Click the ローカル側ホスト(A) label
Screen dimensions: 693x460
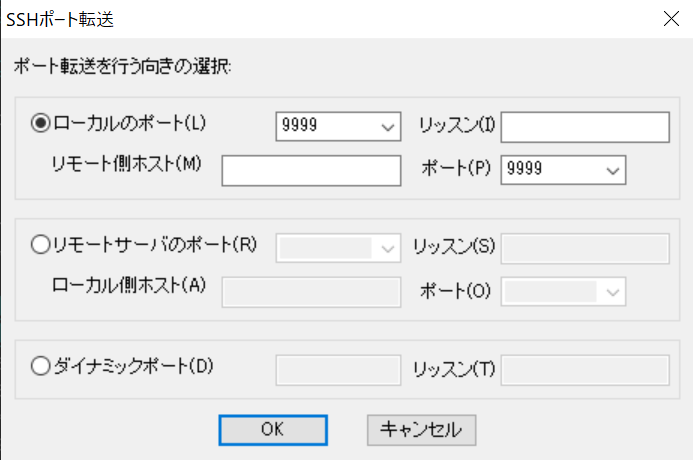129,285
